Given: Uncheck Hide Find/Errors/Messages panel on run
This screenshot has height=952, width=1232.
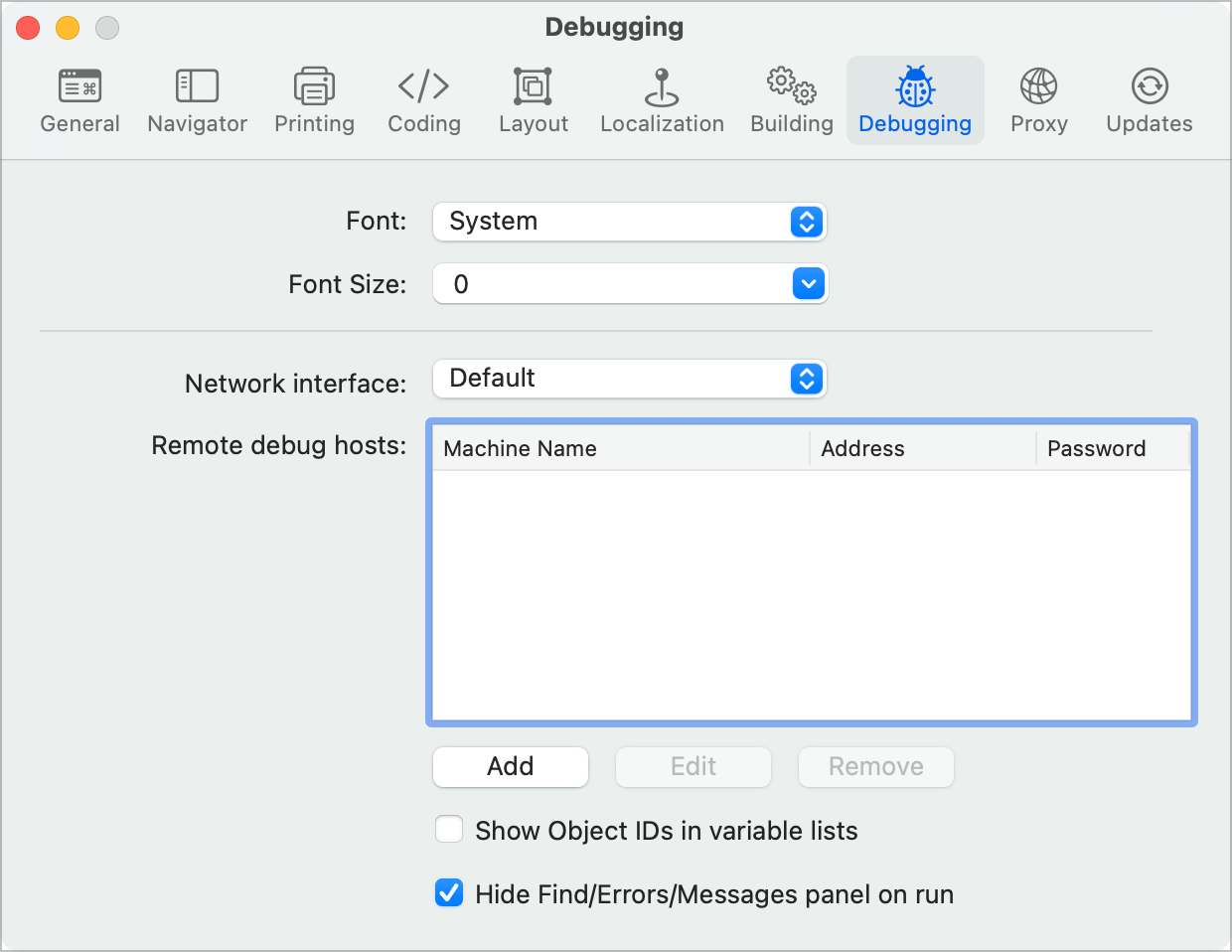Looking at the screenshot, I should (x=449, y=893).
